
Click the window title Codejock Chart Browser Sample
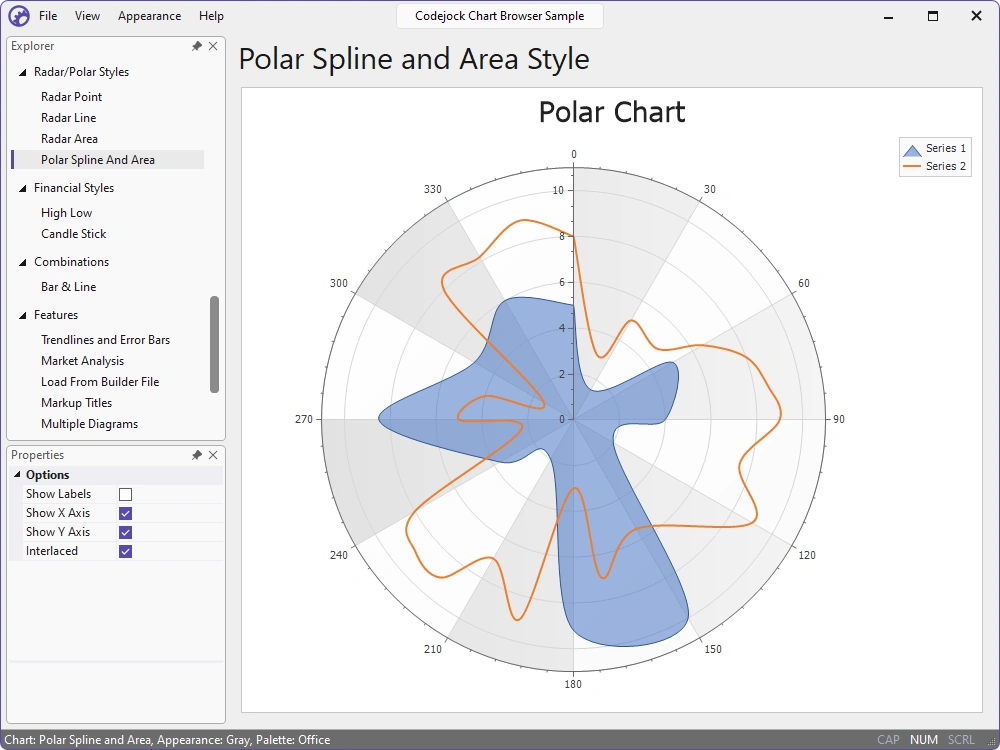point(499,16)
